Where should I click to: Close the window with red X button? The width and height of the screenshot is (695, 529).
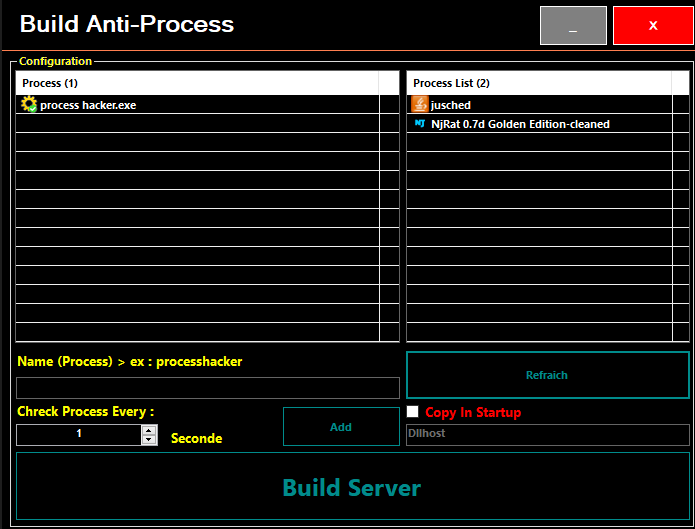(653, 25)
